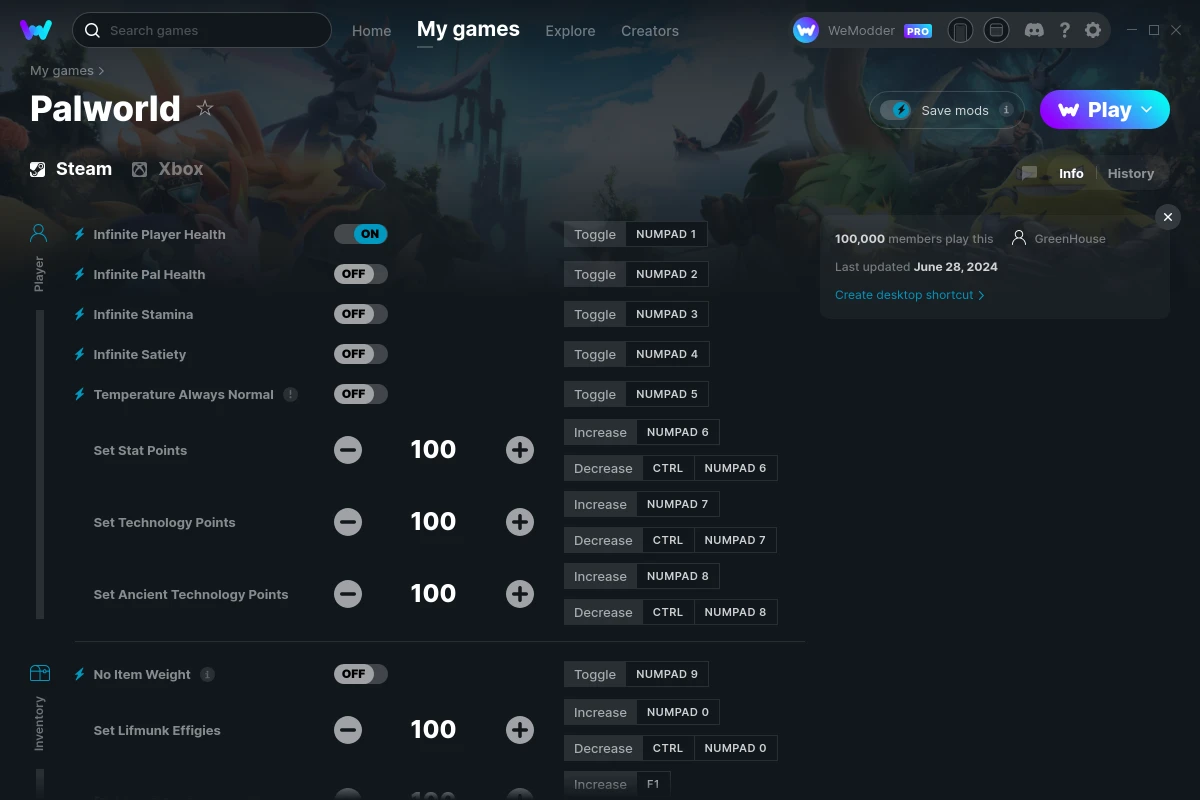This screenshot has height=800, width=1200.
Task: Open the help question mark icon
Action: click(x=1064, y=30)
